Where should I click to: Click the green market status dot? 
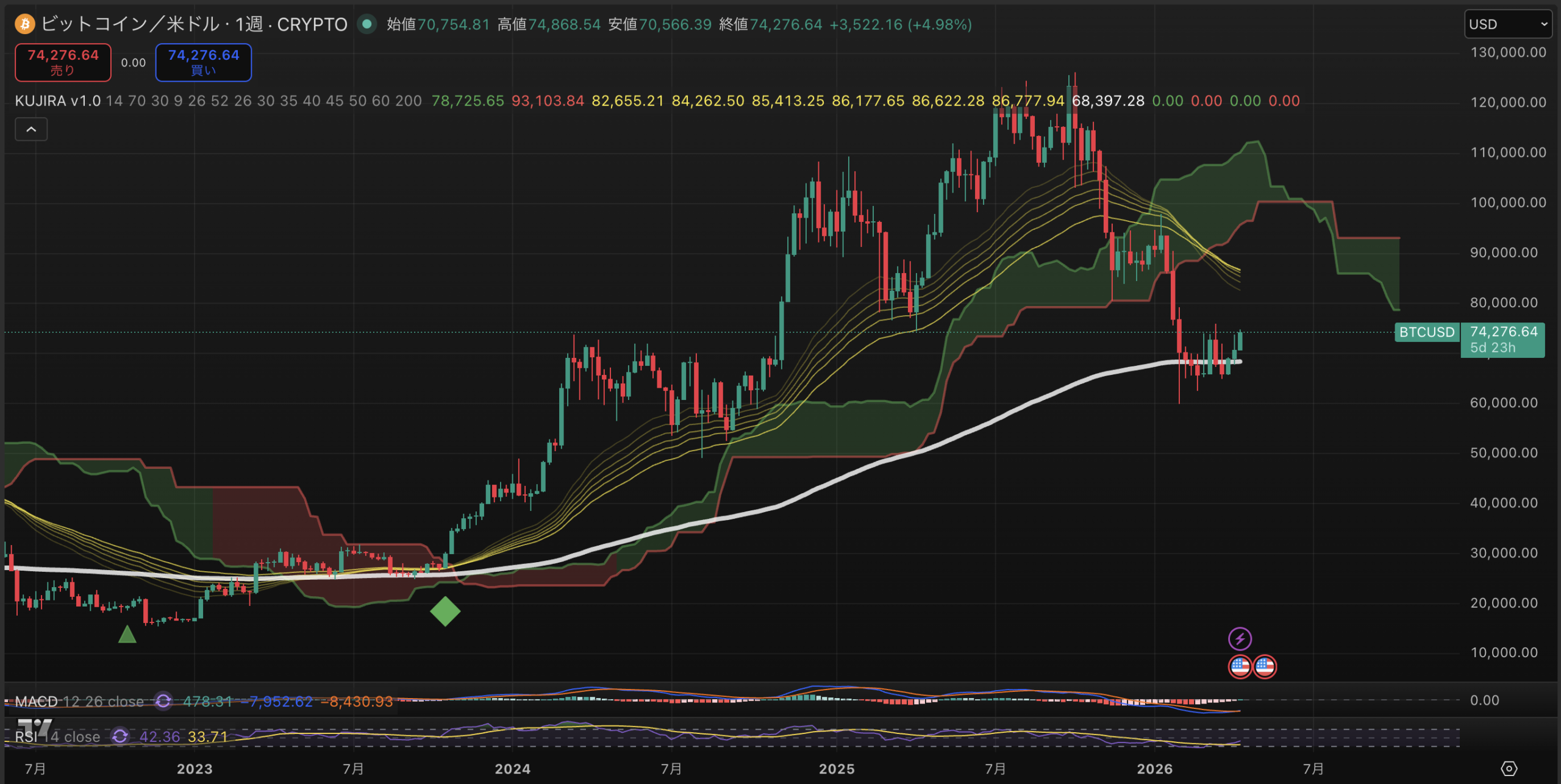point(367,24)
